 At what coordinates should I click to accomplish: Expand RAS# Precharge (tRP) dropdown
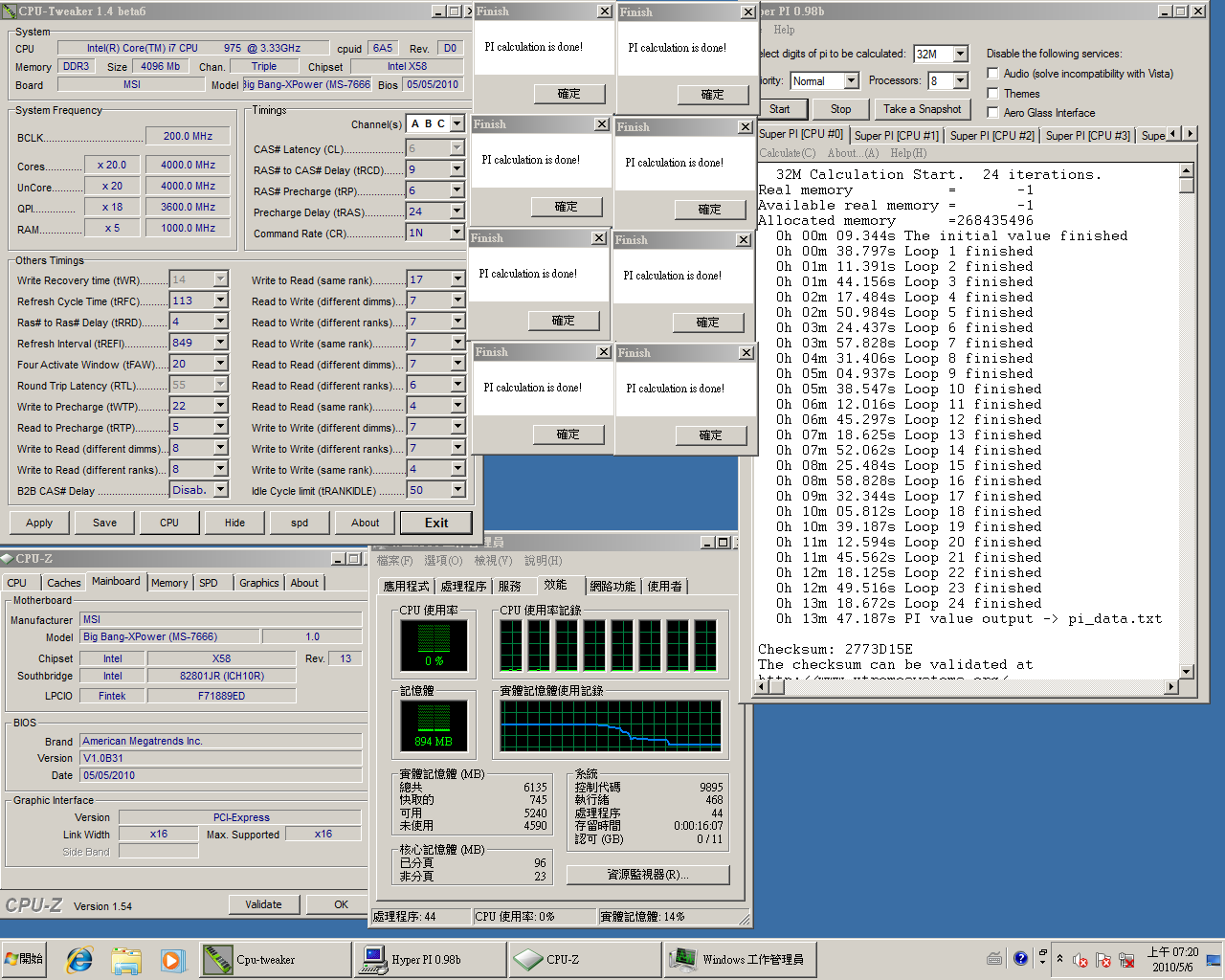[457, 190]
